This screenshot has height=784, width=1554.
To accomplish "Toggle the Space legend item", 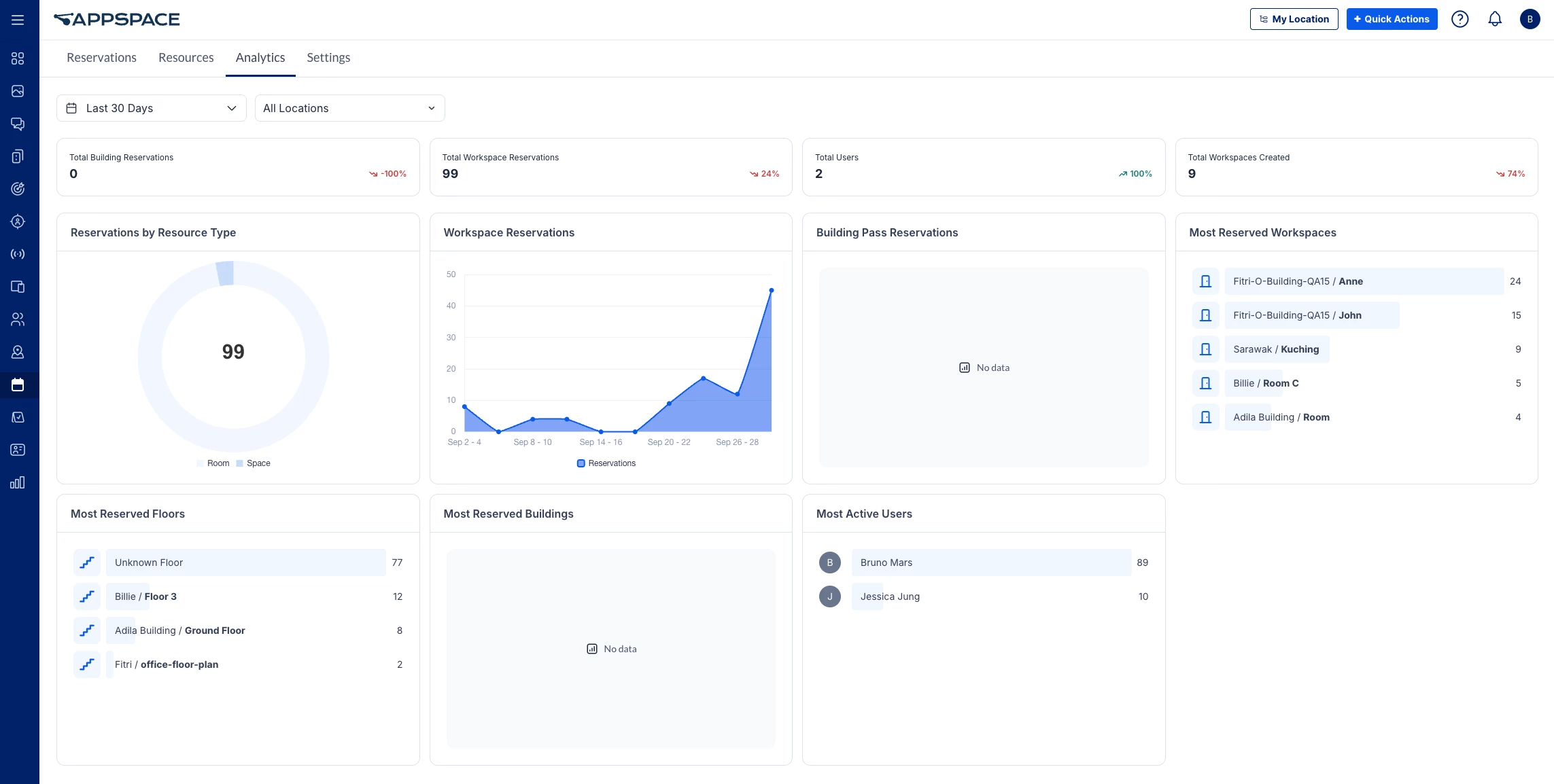I will click(x=253, y=463).
